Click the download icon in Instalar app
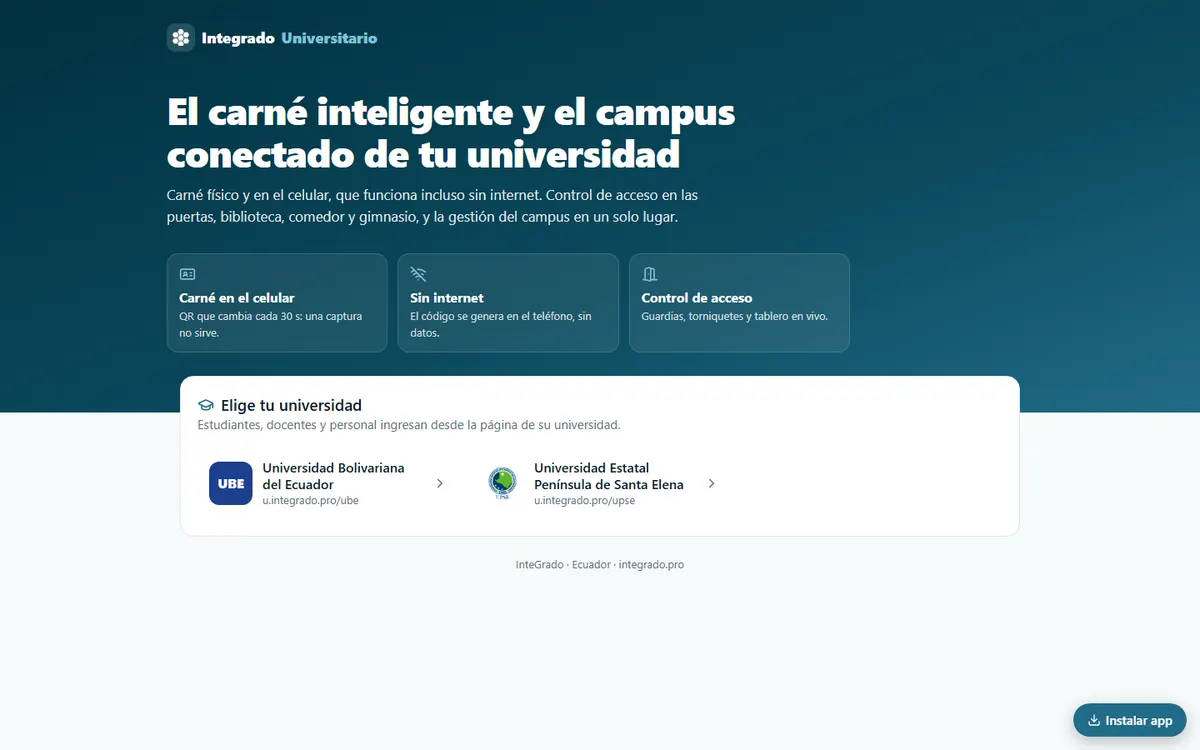The width and height of the screenshot is (1200, 750). point(1094,720)
